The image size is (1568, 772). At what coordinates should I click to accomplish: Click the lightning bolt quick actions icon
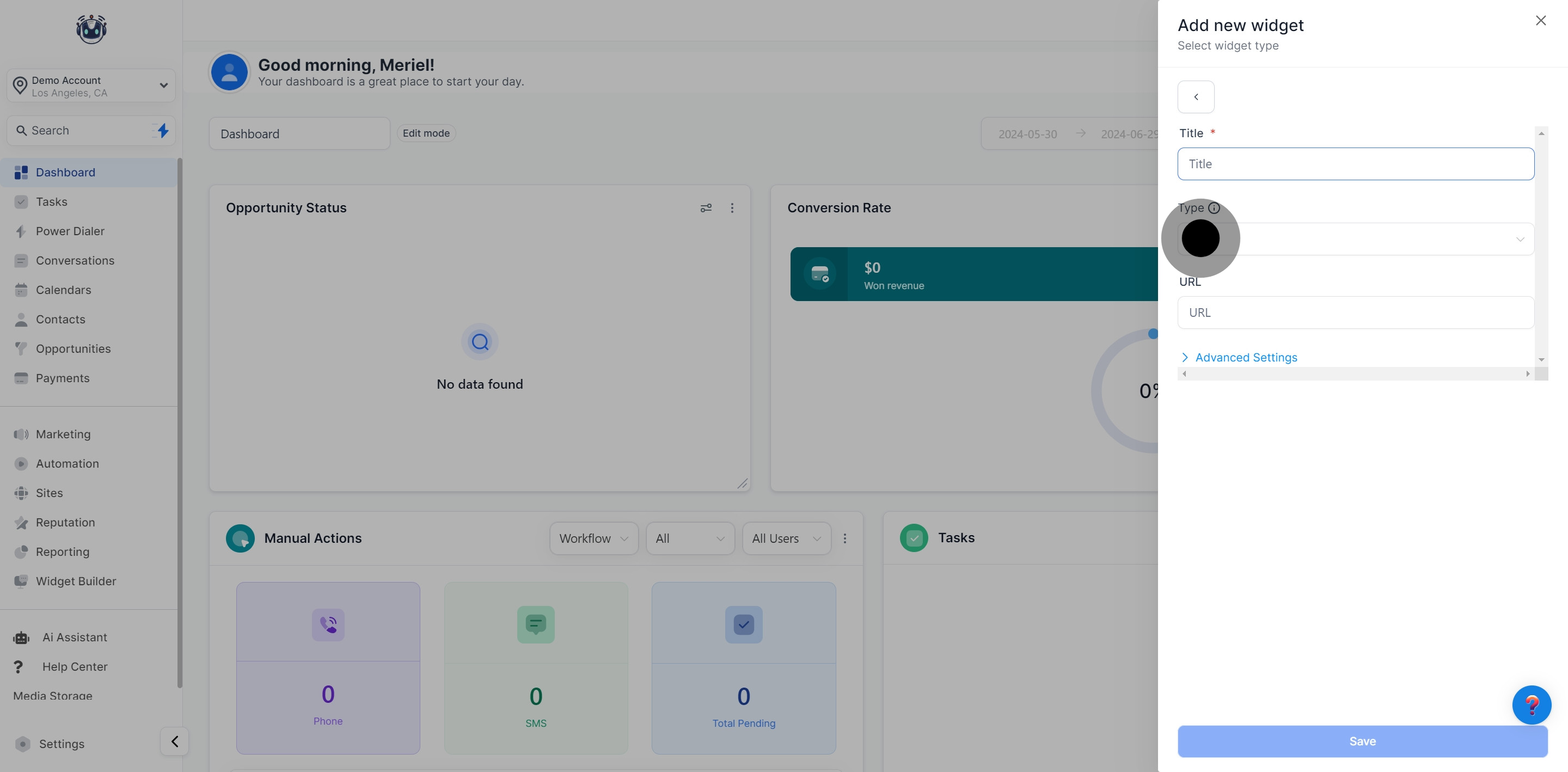click(163, 130)
